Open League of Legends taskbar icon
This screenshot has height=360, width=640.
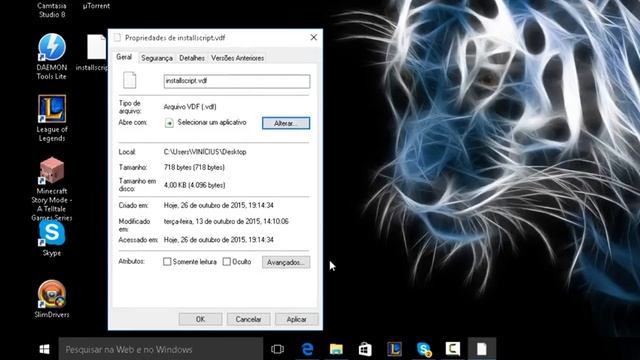pos(394,349)
